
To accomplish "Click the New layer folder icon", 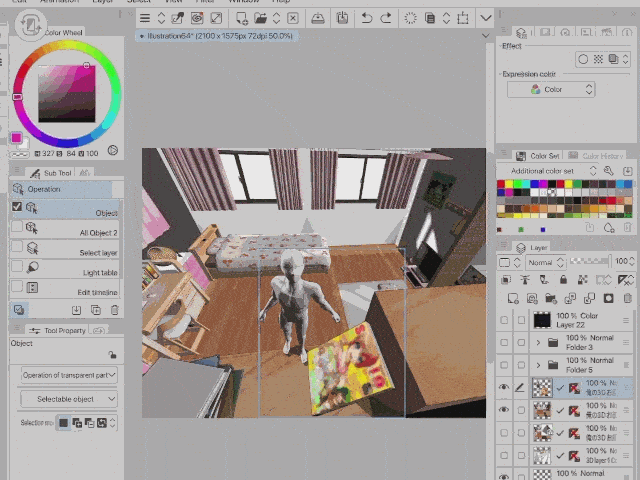I will click(x=551, y=298).
